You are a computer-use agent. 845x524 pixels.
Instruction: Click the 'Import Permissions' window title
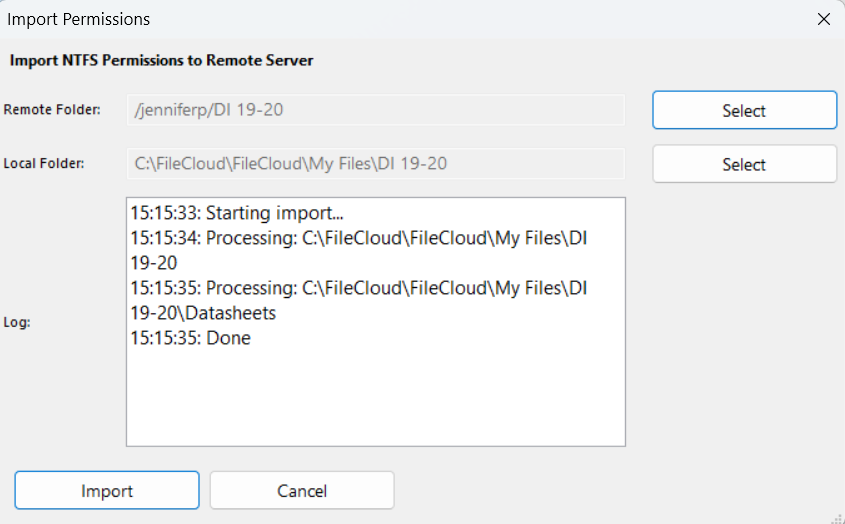79,19
